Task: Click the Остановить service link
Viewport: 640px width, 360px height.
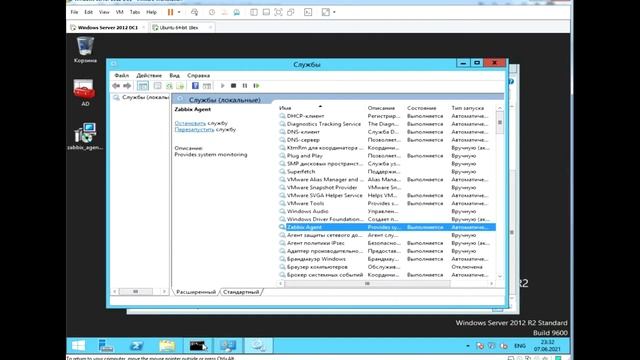Action: pos(190,123)
